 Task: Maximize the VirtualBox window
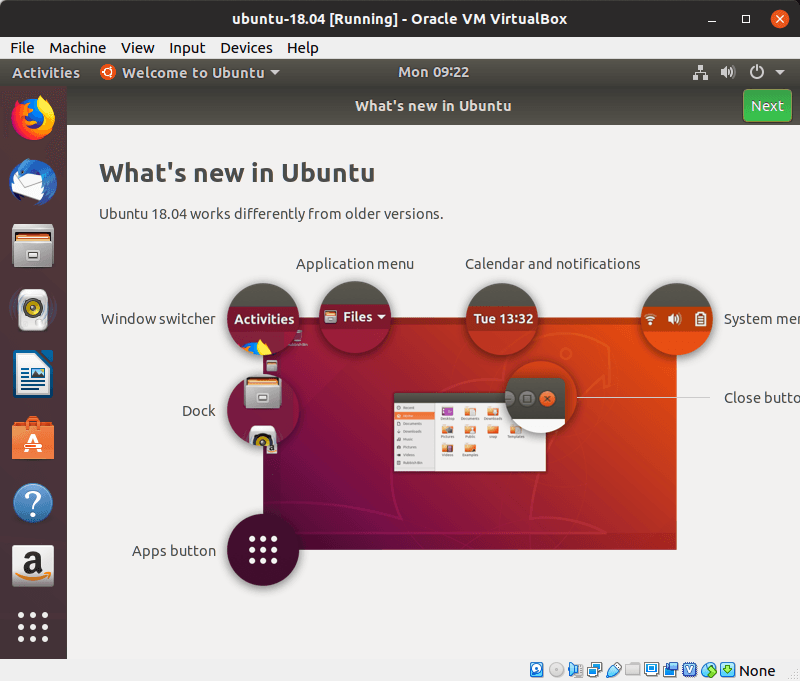746,19
